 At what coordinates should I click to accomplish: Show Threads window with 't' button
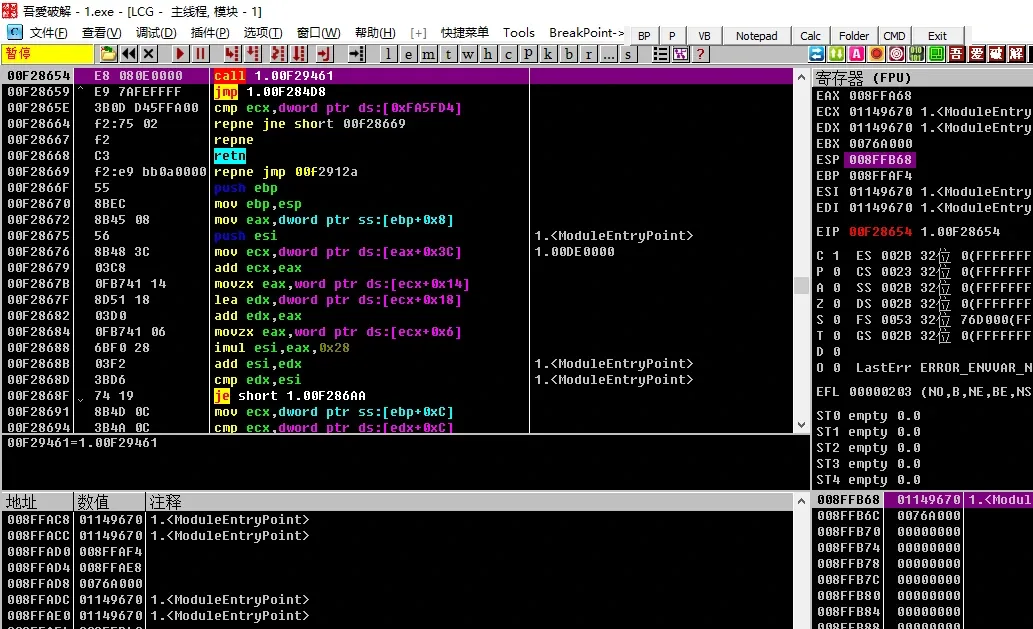click(x=448, y=54)
